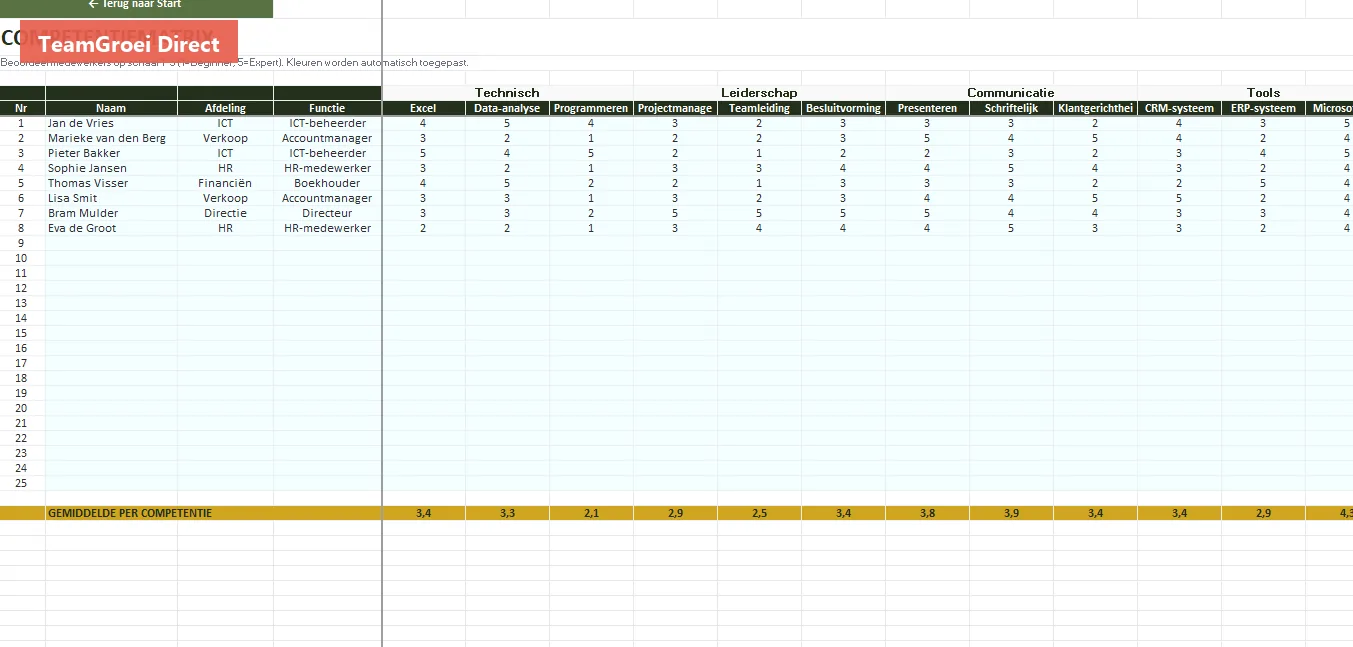Select Thomas Visser's ERP-systeem score cell

(x=1263, y=183)
